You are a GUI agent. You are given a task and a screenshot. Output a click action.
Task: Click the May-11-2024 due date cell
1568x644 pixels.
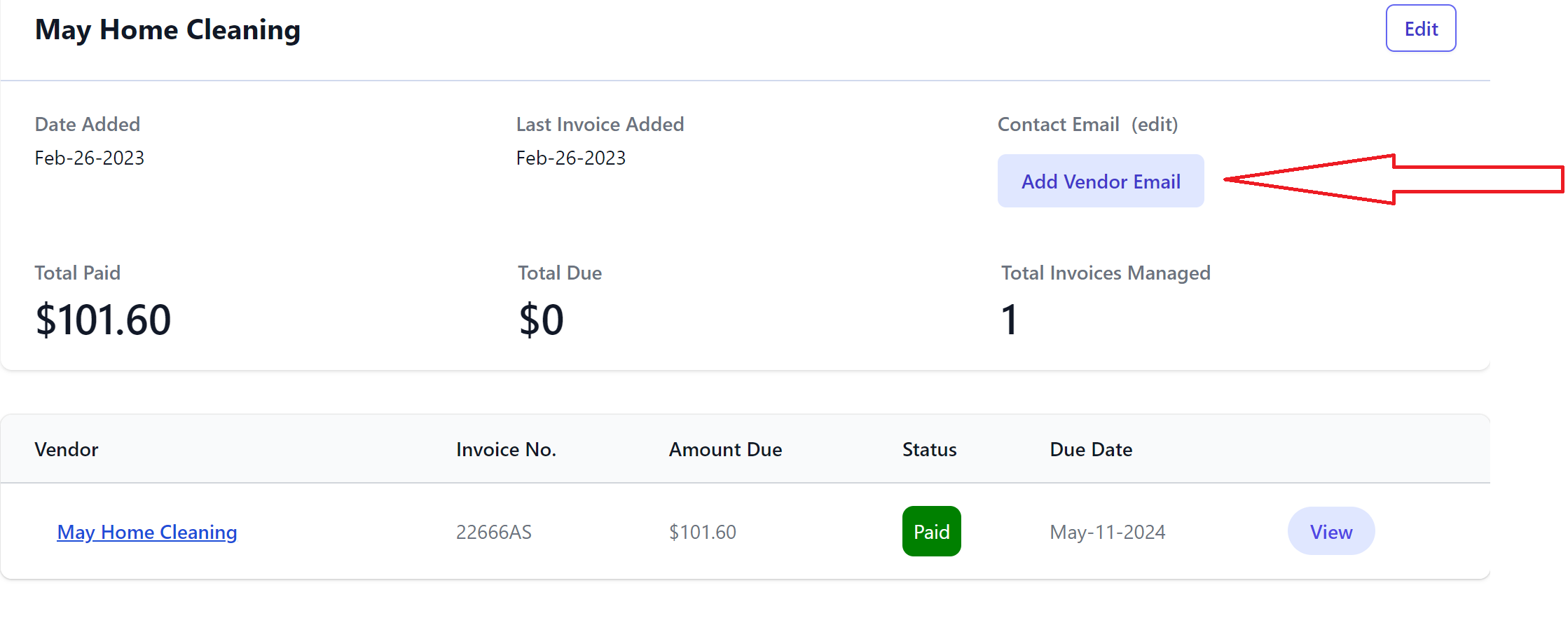point(1107,533)
